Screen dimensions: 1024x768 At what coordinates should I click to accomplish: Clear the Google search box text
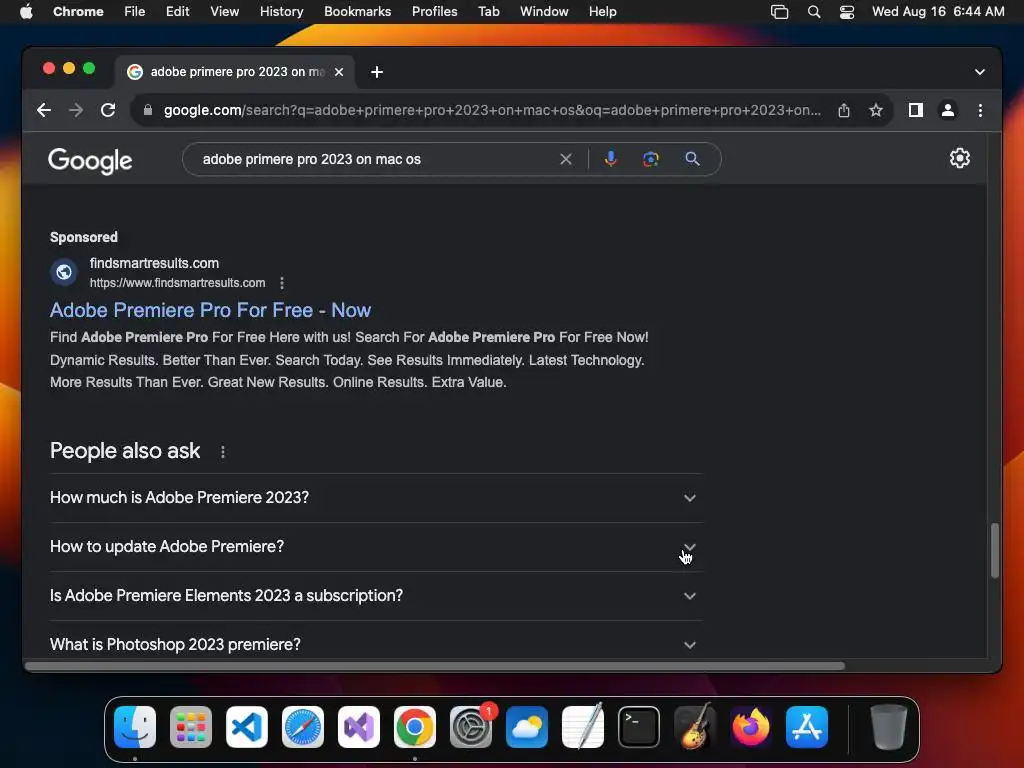pyautogui.click(x=566, y=159)
